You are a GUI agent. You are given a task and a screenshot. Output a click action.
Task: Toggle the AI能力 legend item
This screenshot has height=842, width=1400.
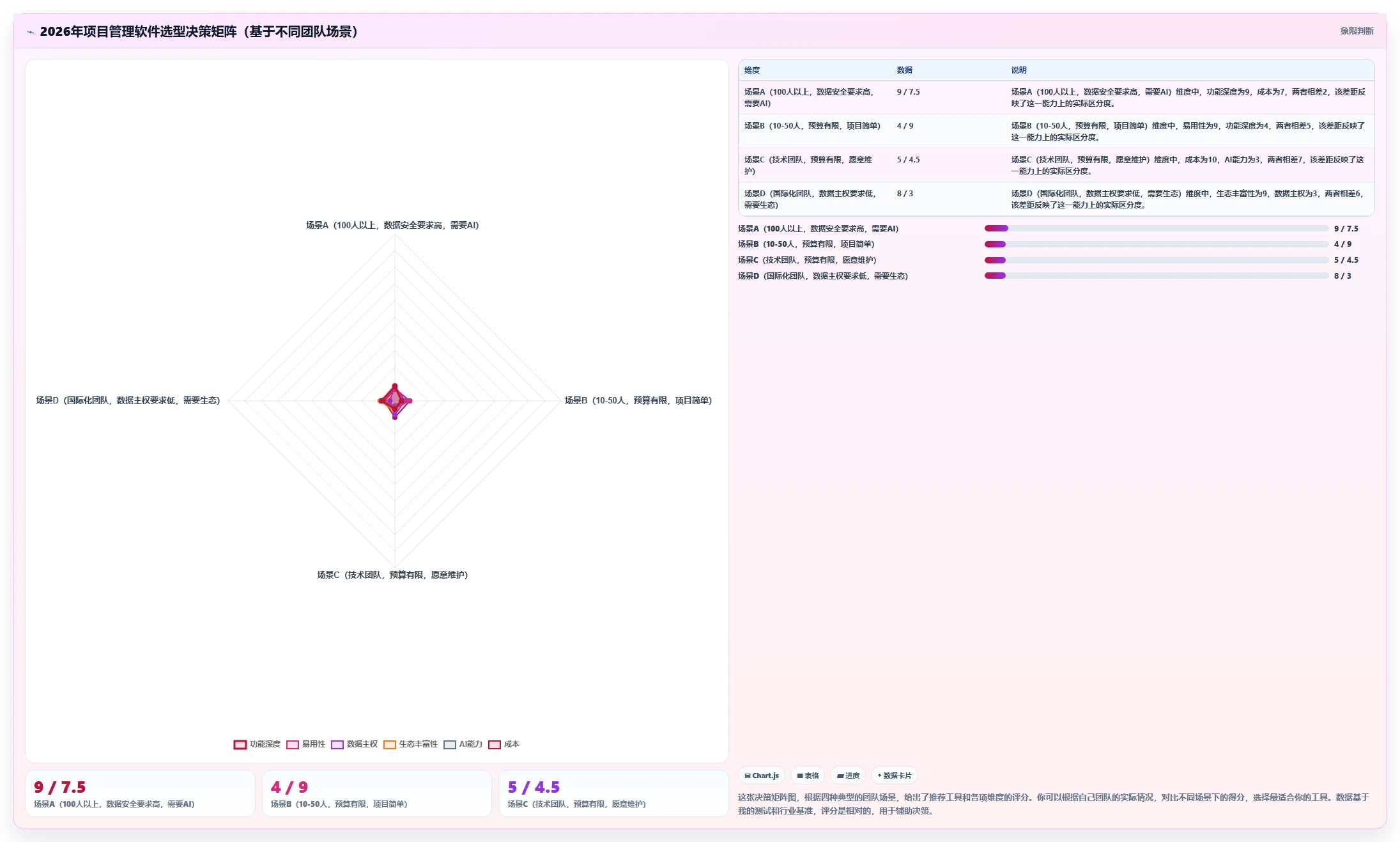463,744
